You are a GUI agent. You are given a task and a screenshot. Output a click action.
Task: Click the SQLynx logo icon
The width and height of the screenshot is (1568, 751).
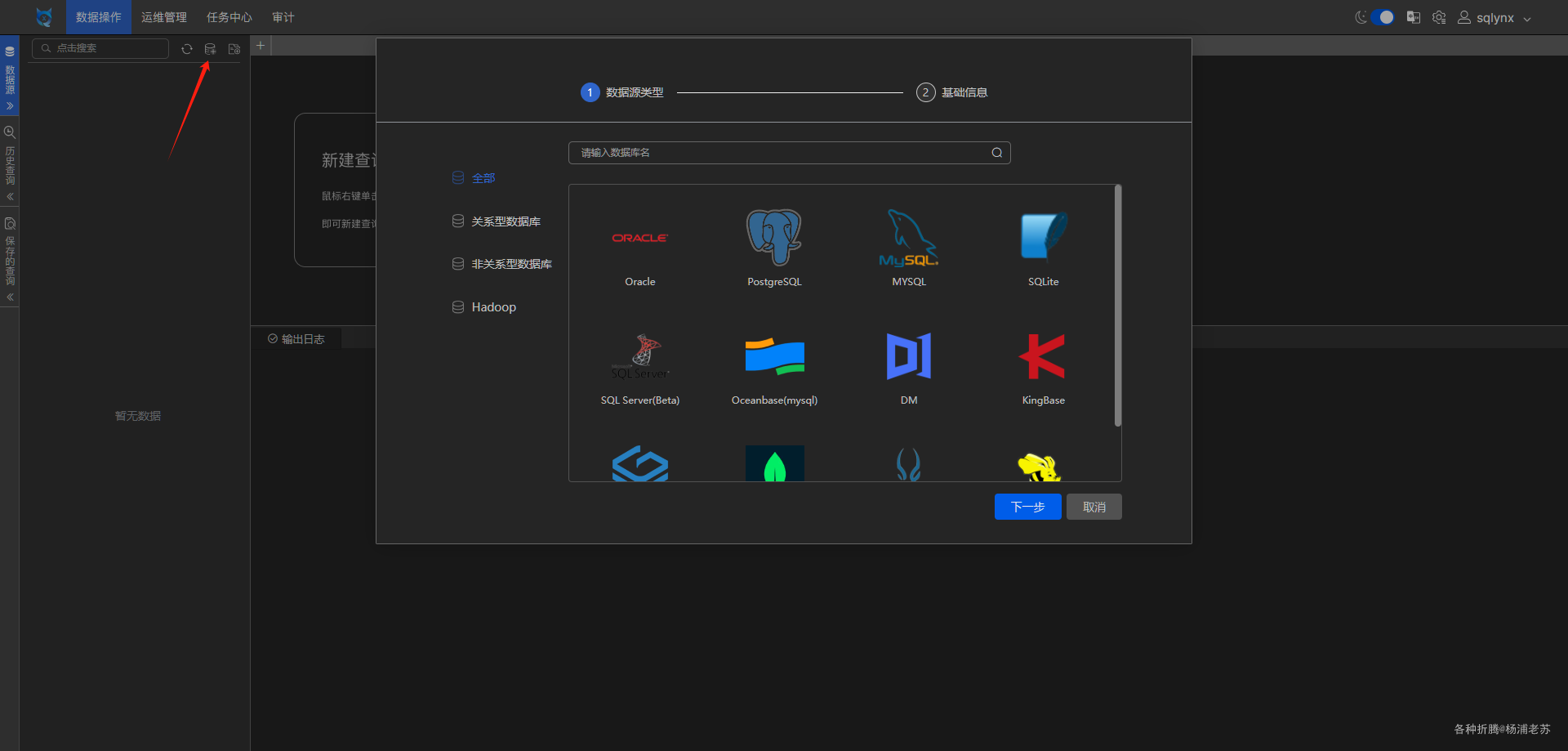pyautogui.click(x=44, y=17)
